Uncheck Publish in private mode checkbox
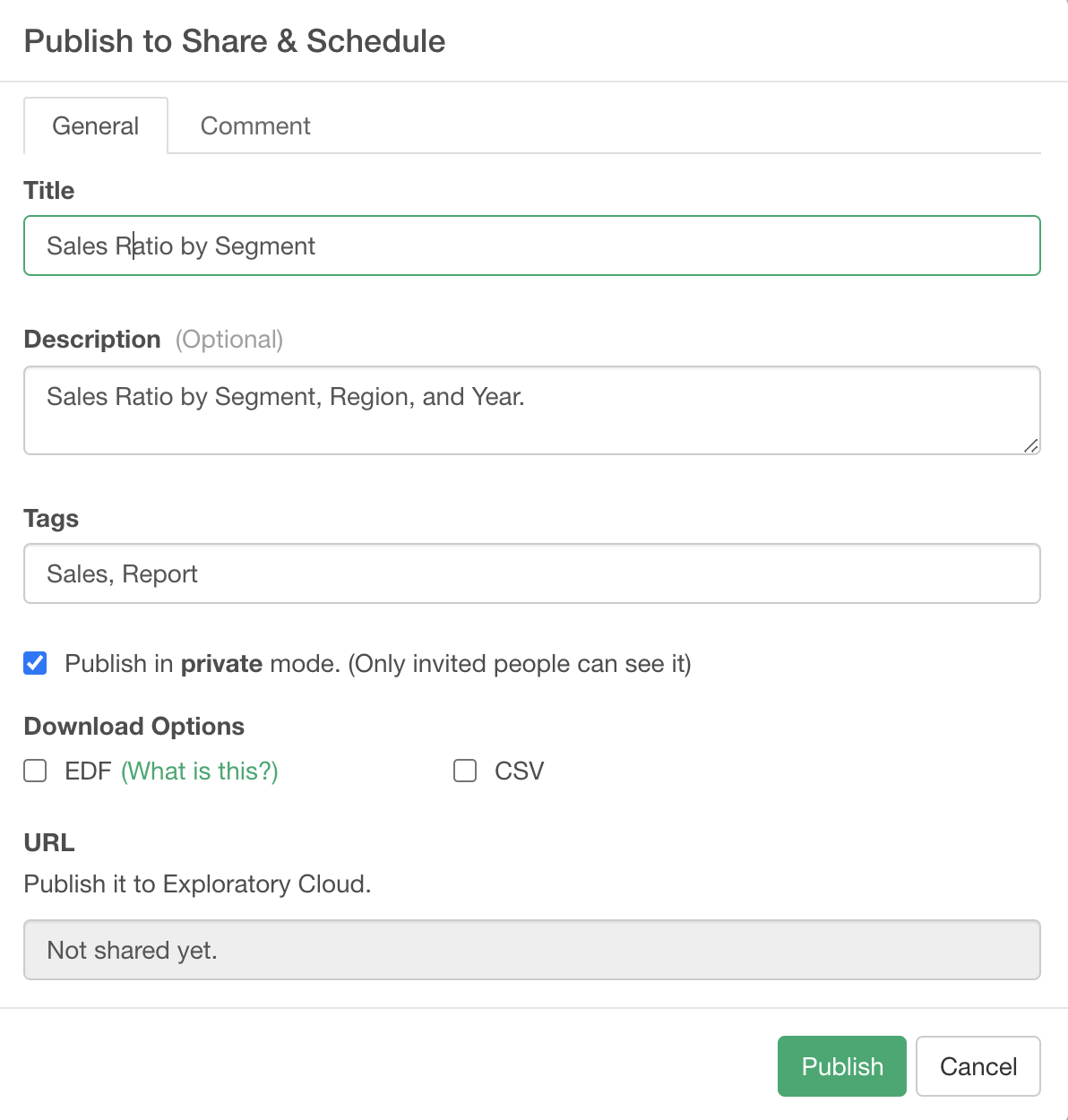 coord(35,663)
